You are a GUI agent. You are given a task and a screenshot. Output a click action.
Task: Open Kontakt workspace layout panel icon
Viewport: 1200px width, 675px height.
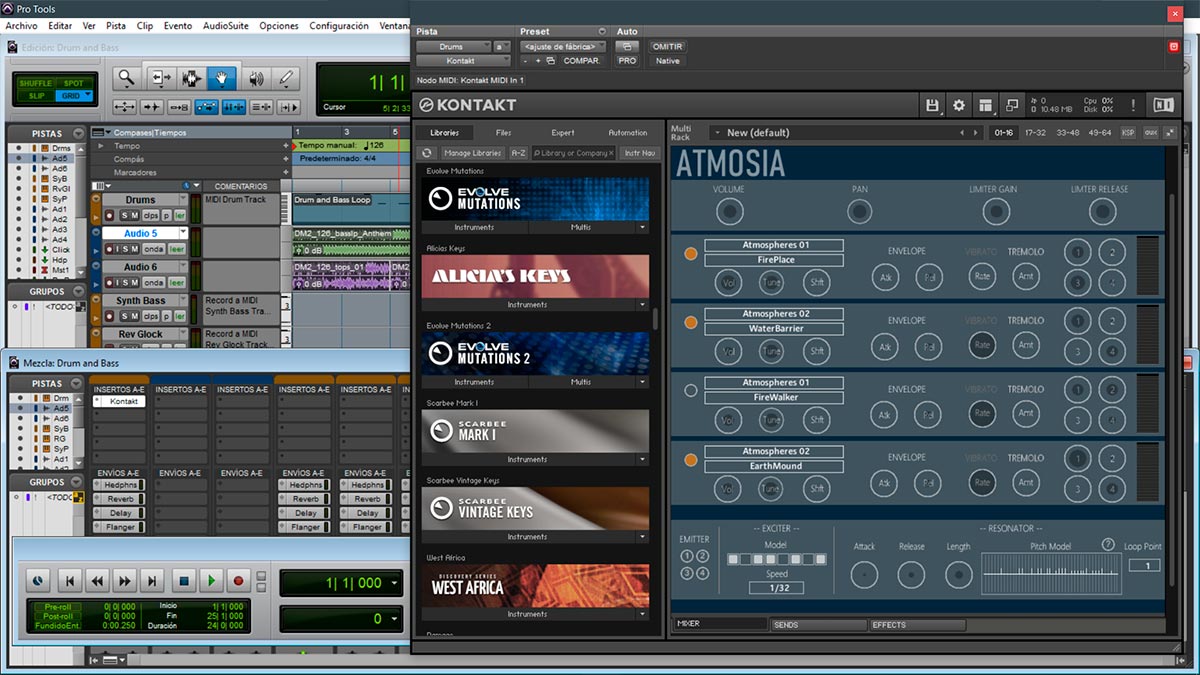986,105
